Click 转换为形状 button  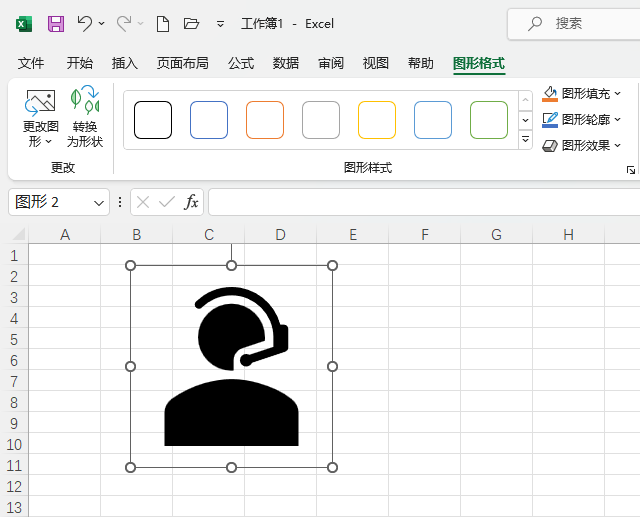(85, 118)
